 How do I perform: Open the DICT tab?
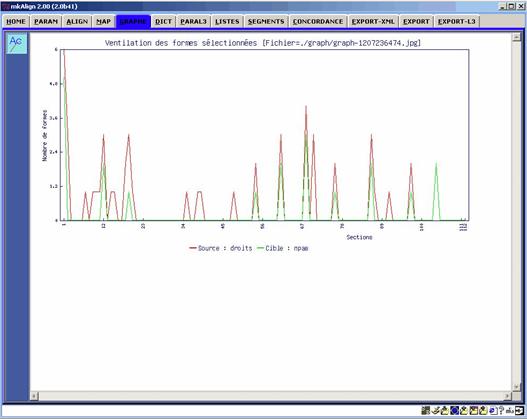(163, 22)
